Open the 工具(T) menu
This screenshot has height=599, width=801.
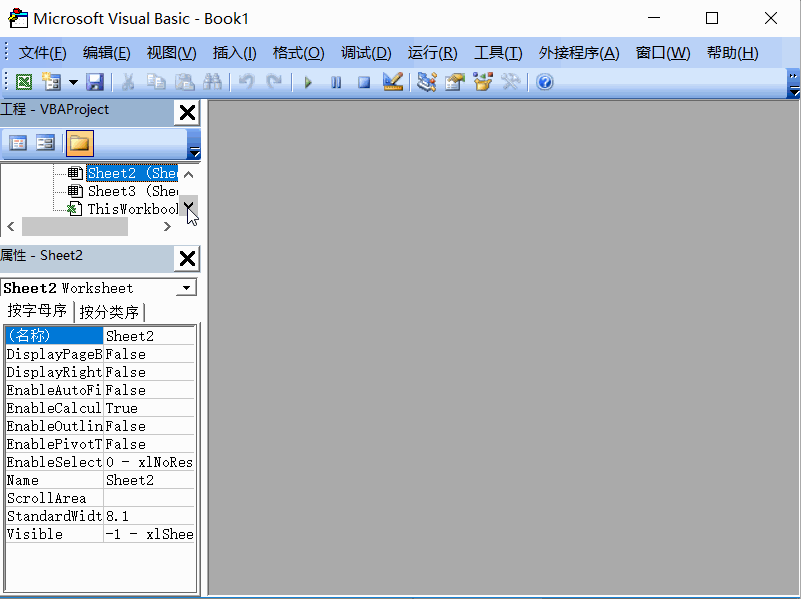coord(498,53)
